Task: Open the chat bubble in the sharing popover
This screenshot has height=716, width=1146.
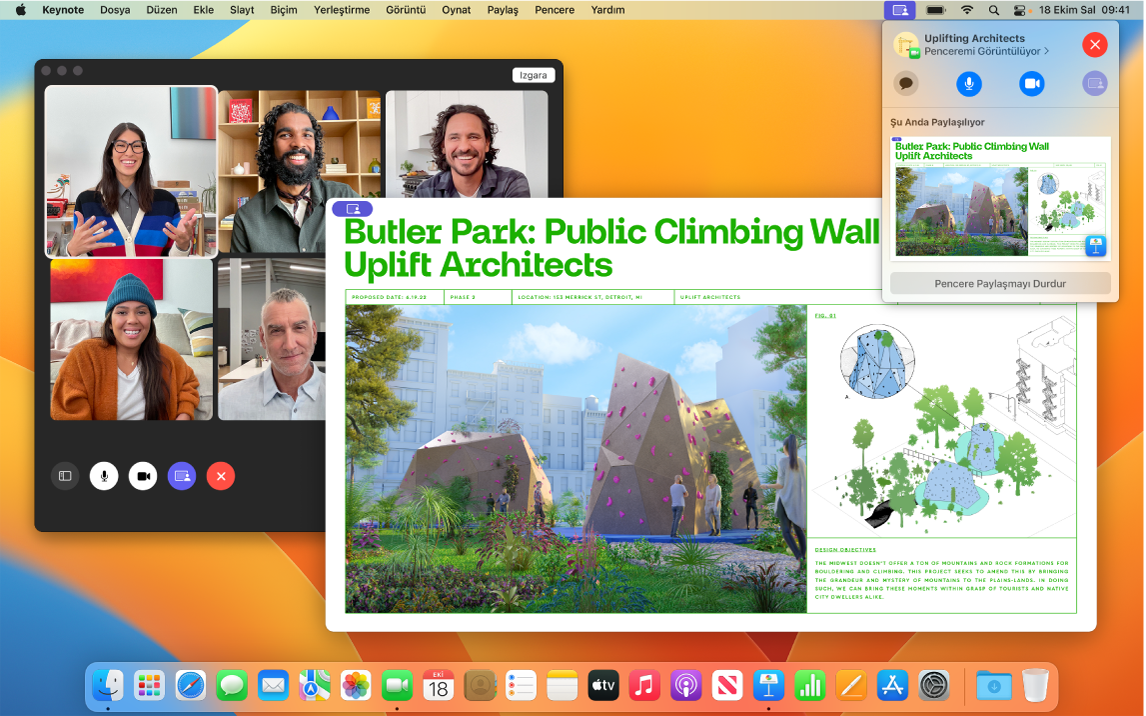Action: point(906,84)
